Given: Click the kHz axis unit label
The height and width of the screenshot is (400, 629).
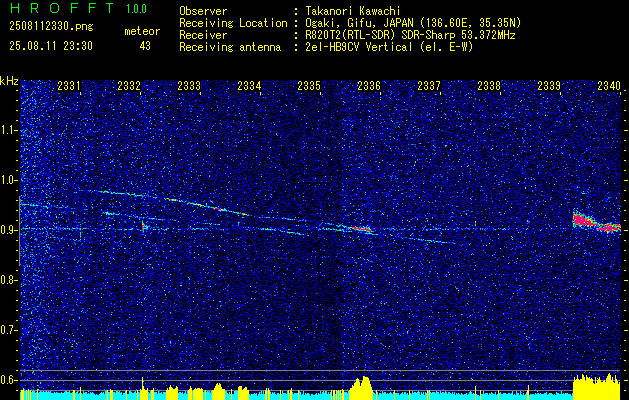Looking at the screenshot, I should point(9,81).
